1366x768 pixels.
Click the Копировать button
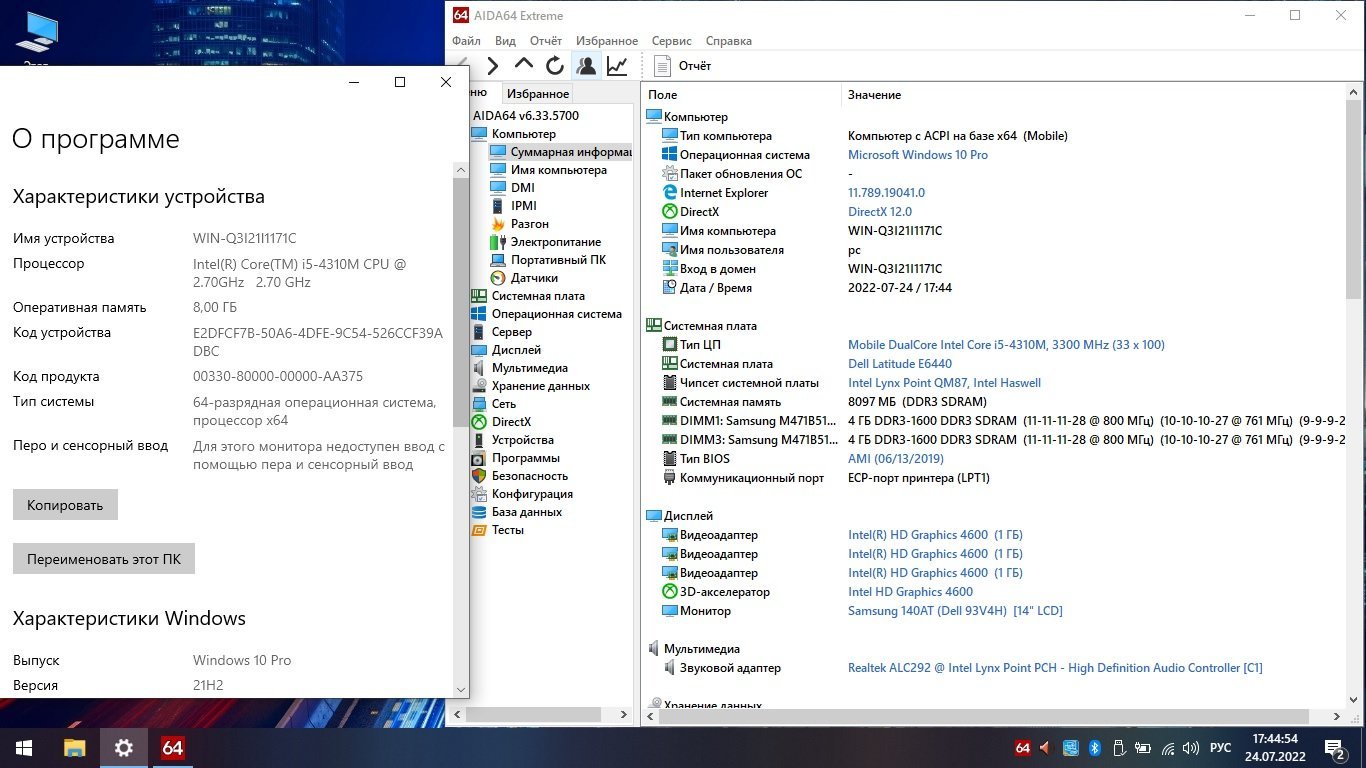coord(65,505)
